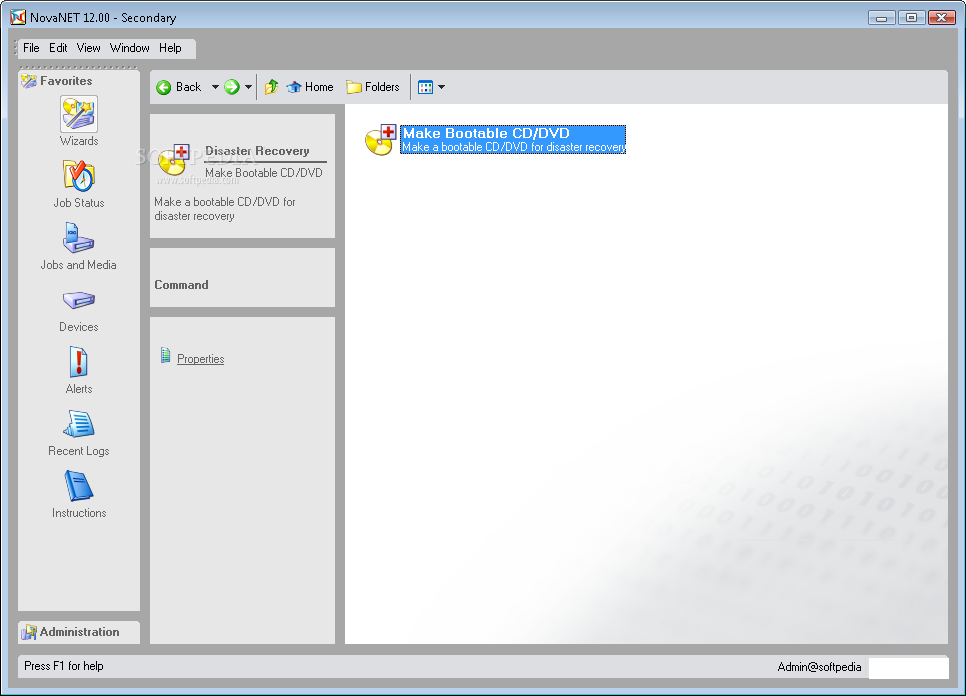The width and height of the screenshot is (966, 696).
Task: Open the Help menu
Action: [170, 48]
